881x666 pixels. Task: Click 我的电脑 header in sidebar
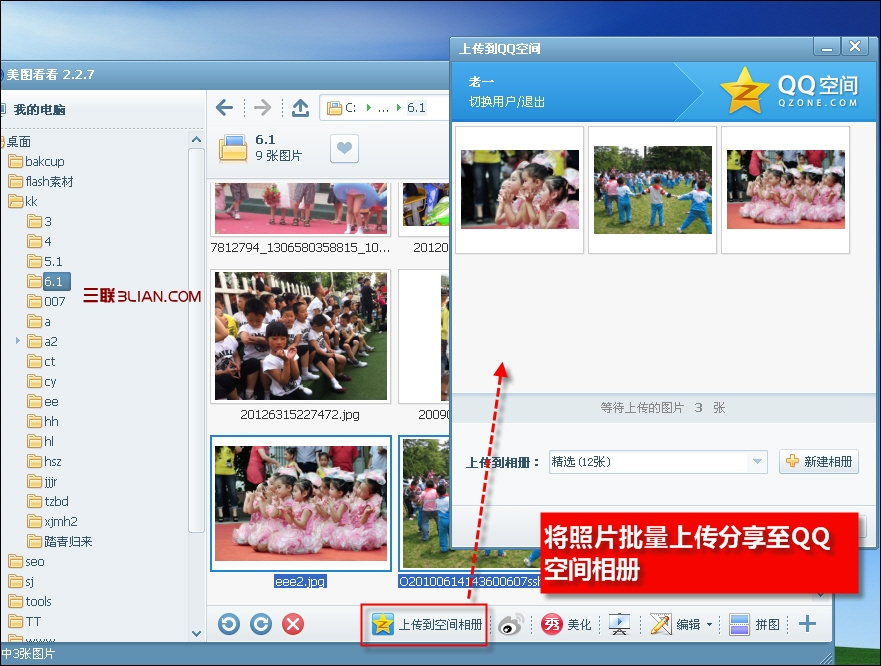click(x=39, y=110)
